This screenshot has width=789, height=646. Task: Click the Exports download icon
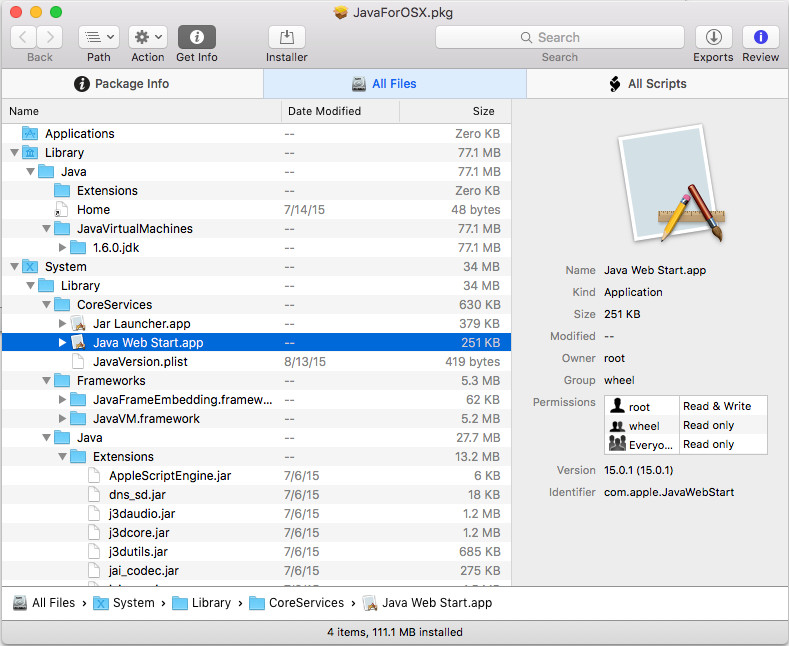coord(714,37)
